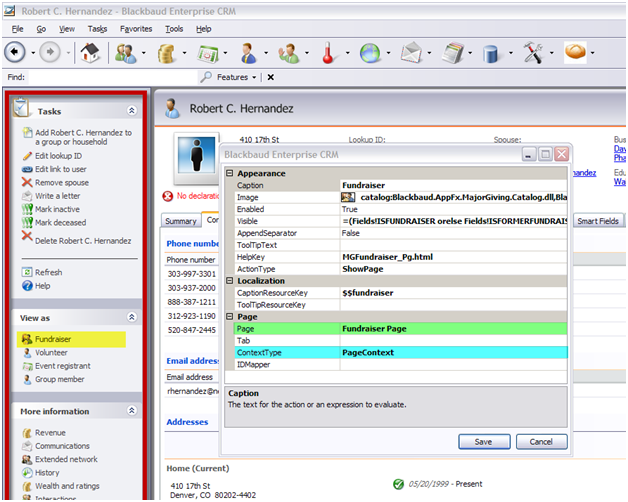Click the Find text input field

click(x=112, y=77)
